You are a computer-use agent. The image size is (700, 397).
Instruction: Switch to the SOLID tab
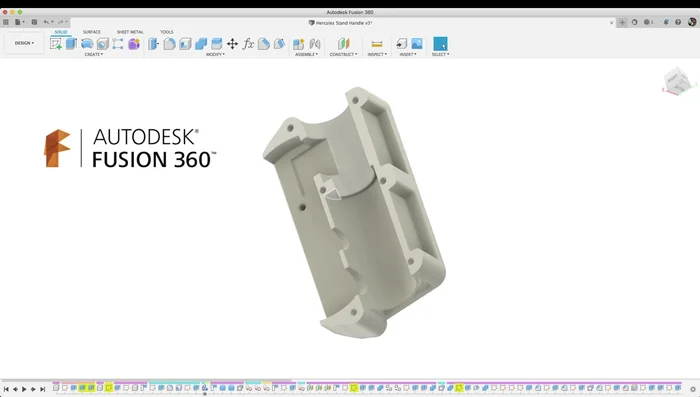61,32
